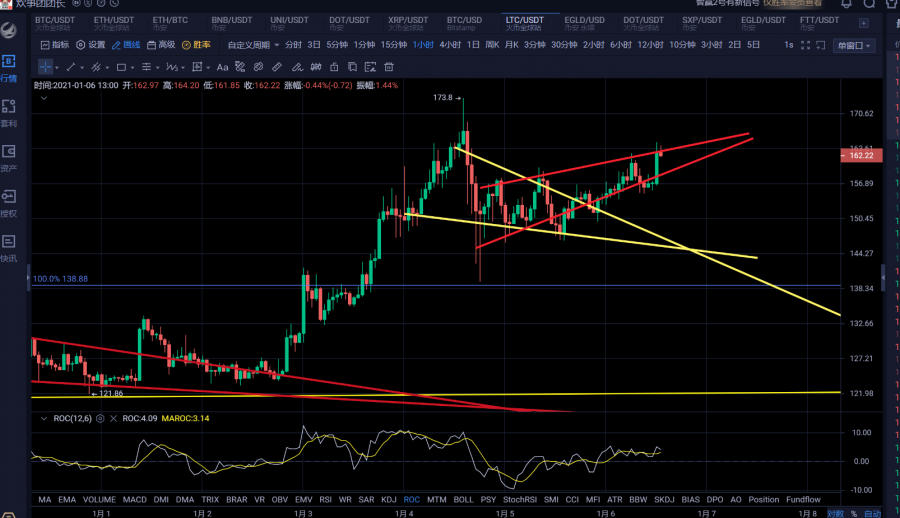
Task: Open the 设置 settings button
Action: pos(91,45)
